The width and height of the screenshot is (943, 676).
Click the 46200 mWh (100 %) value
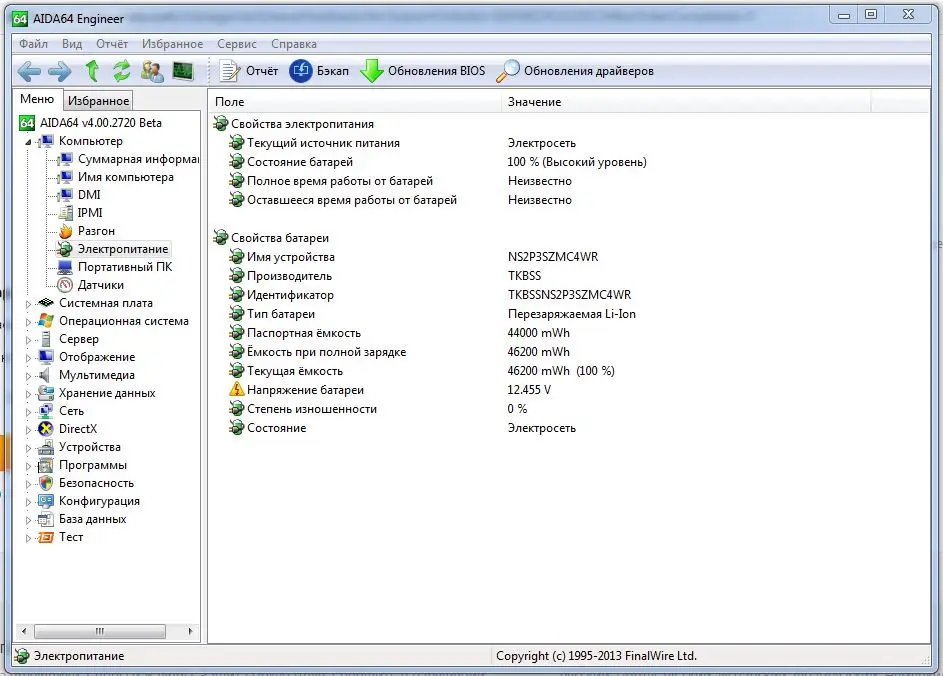pos(561,371)
